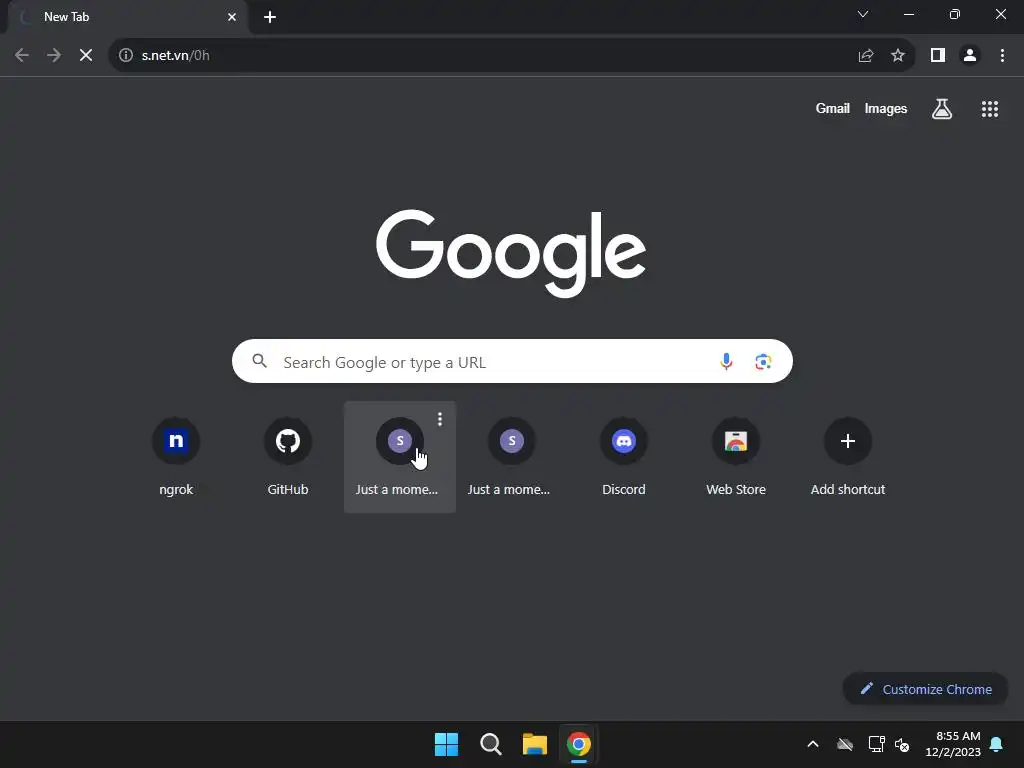
Task: Open Search Labs flask icon
Action: click(x=942, y=109)
